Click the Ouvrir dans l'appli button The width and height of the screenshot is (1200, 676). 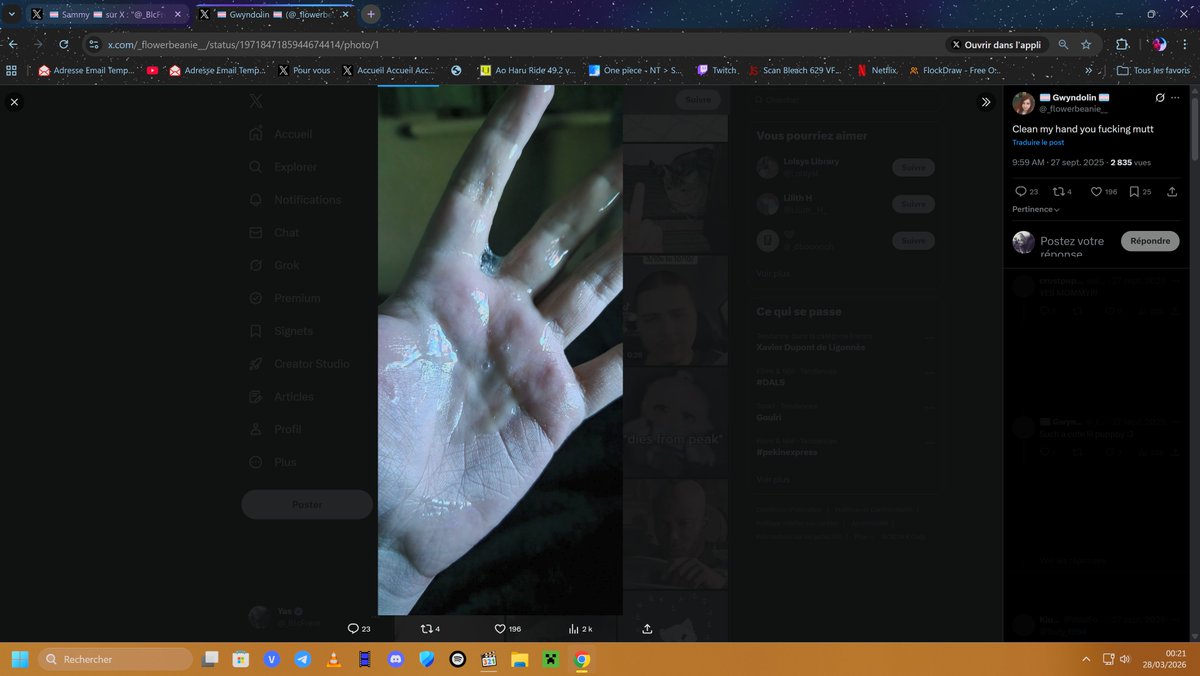click(996, 45)
